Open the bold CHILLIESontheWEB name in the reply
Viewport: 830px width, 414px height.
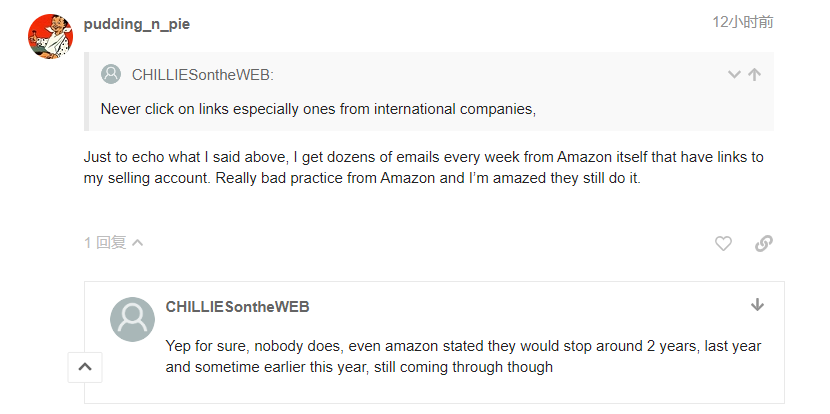pos(237,307)
